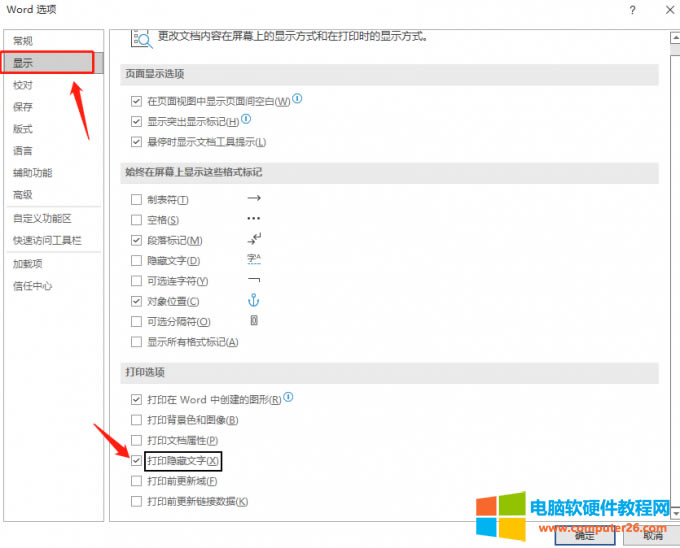This screenshot has width=680, height=548.
Task: Enable 打印前更新链接数据 checkbox
Action: 136,501
